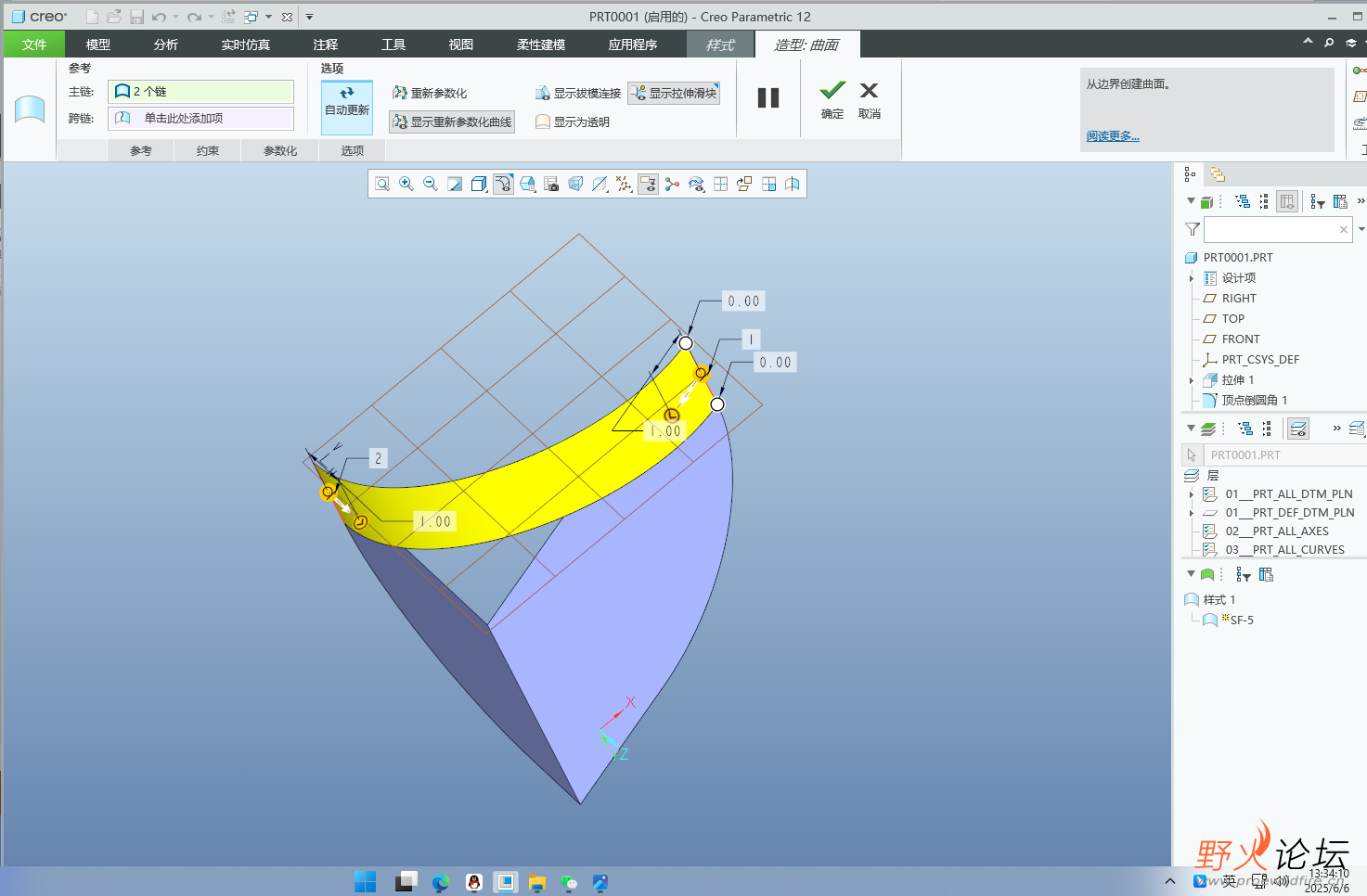Click the 跨链 collector 单击此处添加项
Screen dimensions: 1367x896
[200, 118]
